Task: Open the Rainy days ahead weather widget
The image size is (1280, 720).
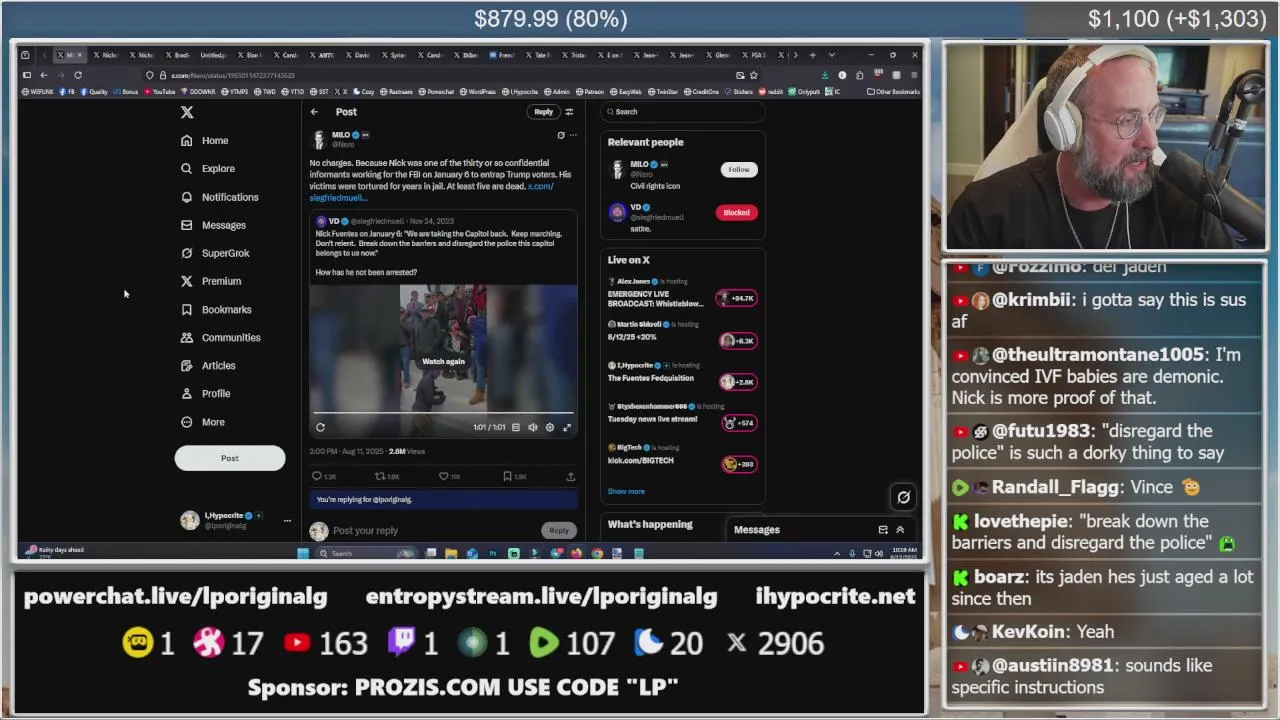Action: [56, 551]
